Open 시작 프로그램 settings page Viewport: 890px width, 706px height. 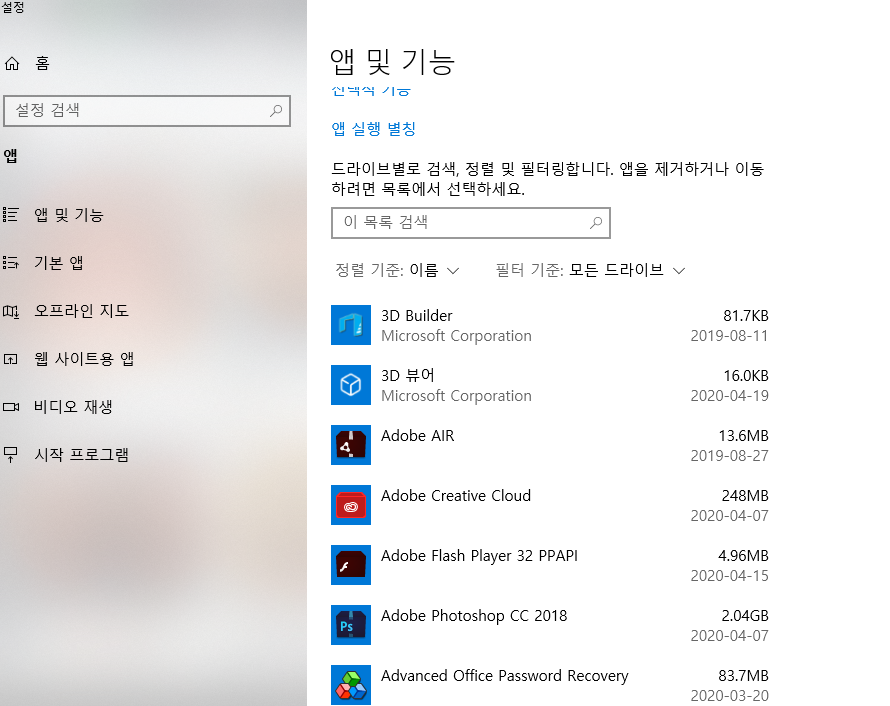(81, 455)
